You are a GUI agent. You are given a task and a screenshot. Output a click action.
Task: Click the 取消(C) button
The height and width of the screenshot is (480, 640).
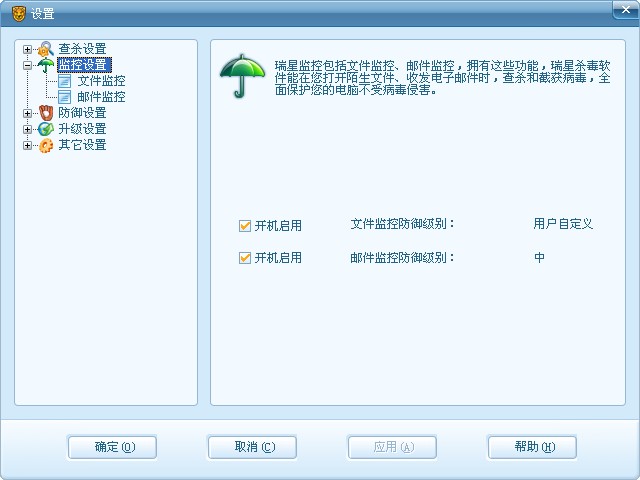[x=252, y=447]
